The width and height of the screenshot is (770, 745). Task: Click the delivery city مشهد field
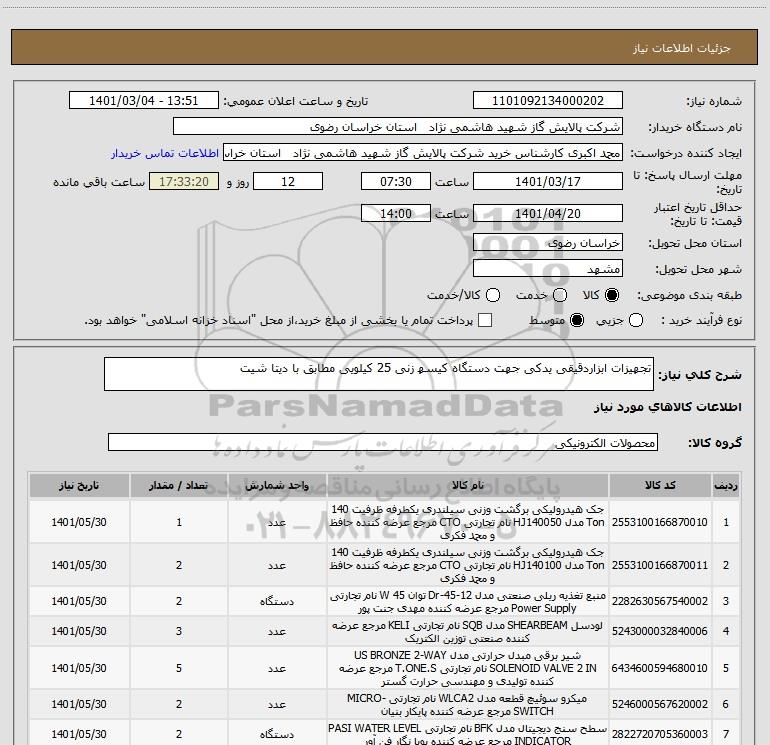547,269
